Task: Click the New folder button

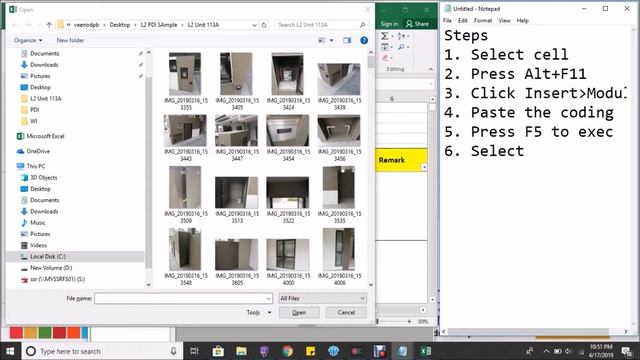Action: tap(70, 40)
